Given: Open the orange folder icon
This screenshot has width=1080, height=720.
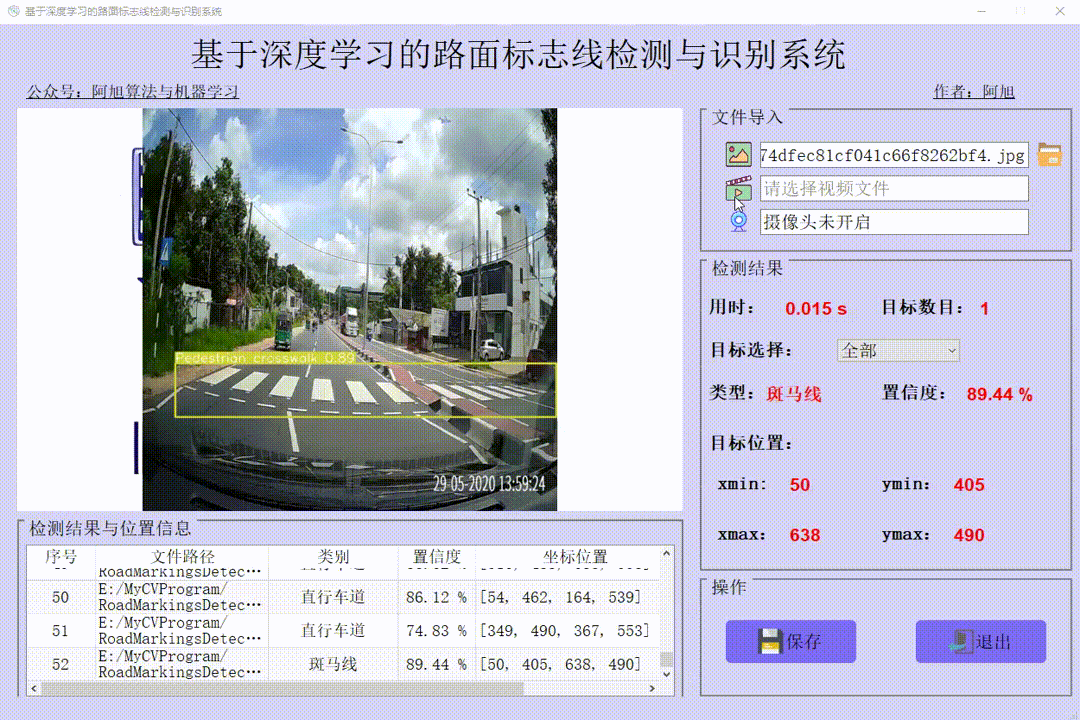Looking at the screenshot, I should 1050,154.
